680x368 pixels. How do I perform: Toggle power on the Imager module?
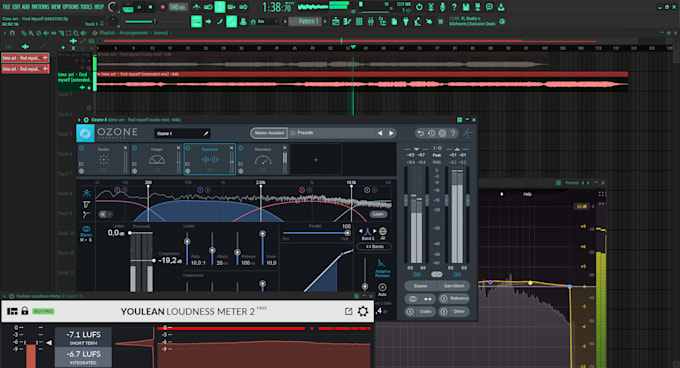134,148
